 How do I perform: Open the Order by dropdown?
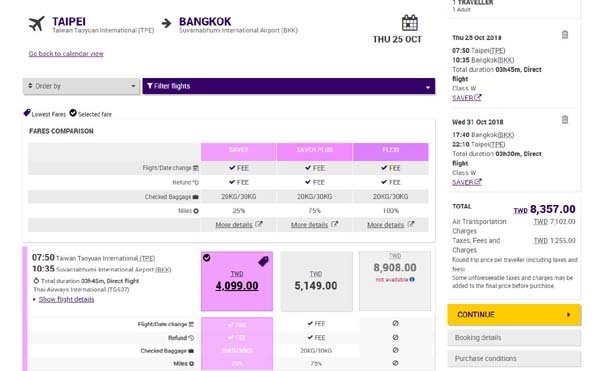(x=81, y=86)
